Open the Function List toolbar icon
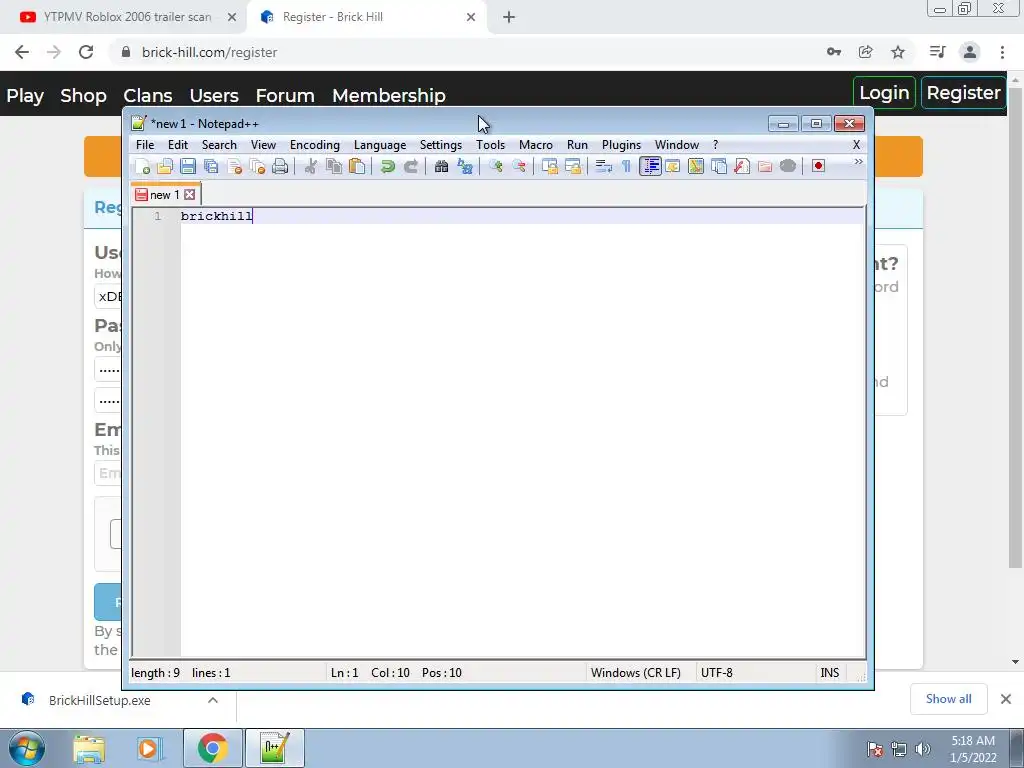 tap(742, 166)
